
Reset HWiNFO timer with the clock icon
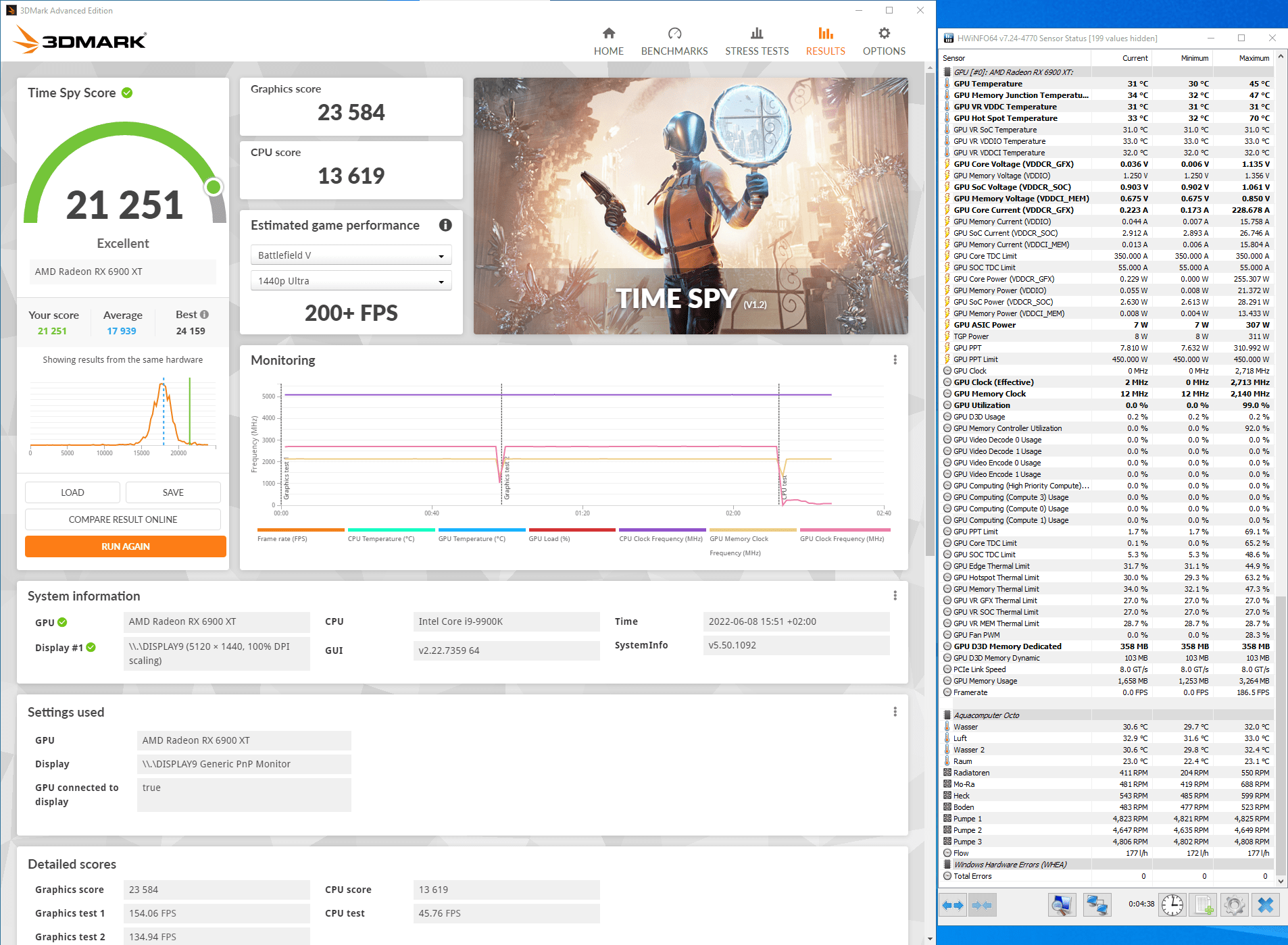1172,905
